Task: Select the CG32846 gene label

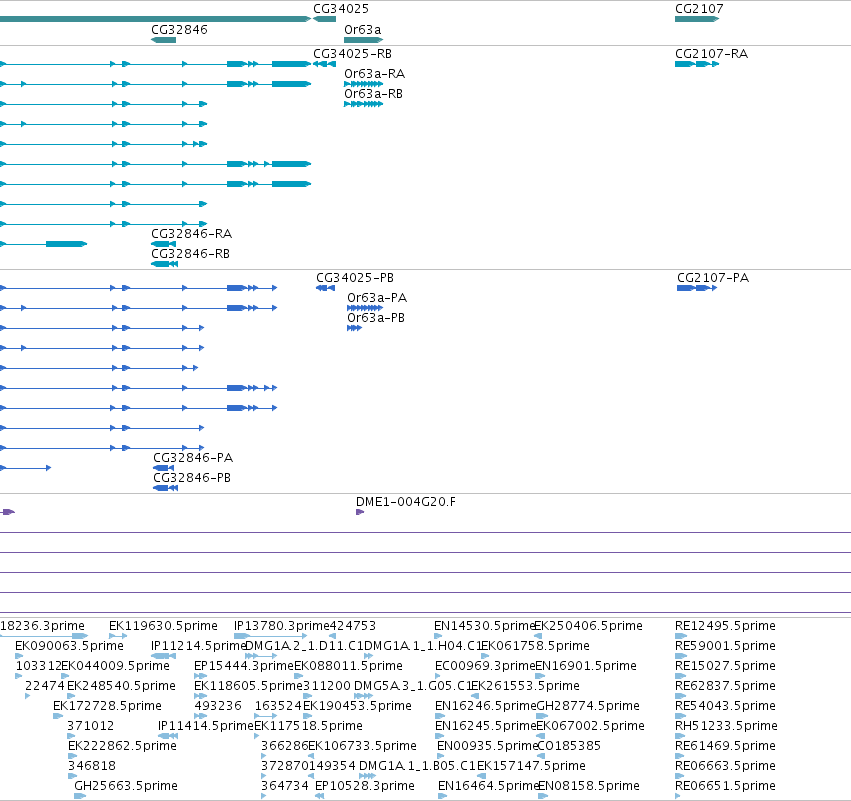Action: click(x=179, y=30)
